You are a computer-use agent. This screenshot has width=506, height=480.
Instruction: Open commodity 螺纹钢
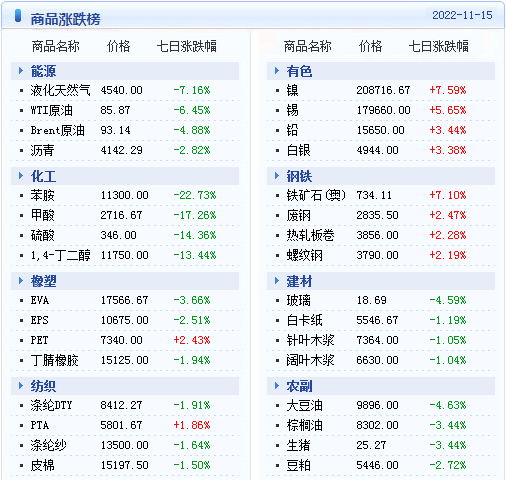pos(304,255)
